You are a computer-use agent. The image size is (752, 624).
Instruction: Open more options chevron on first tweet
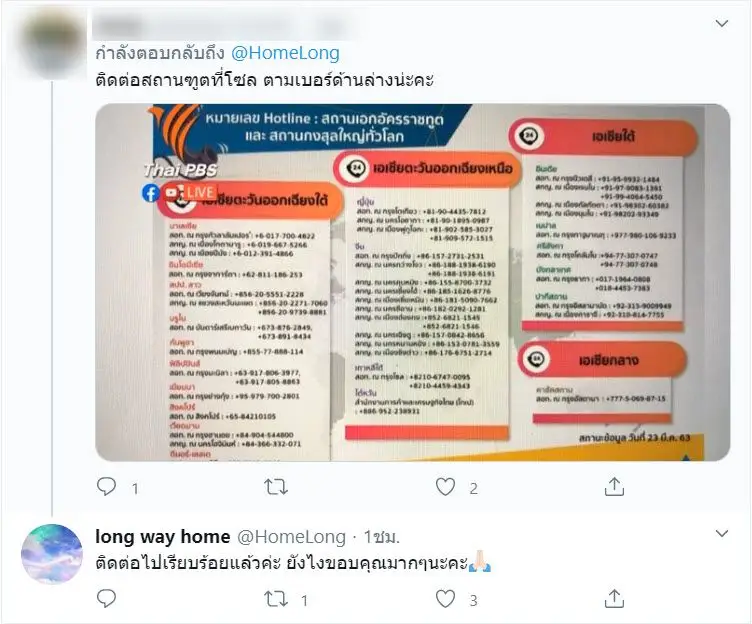pyautogui.click(x=722, y=23)
